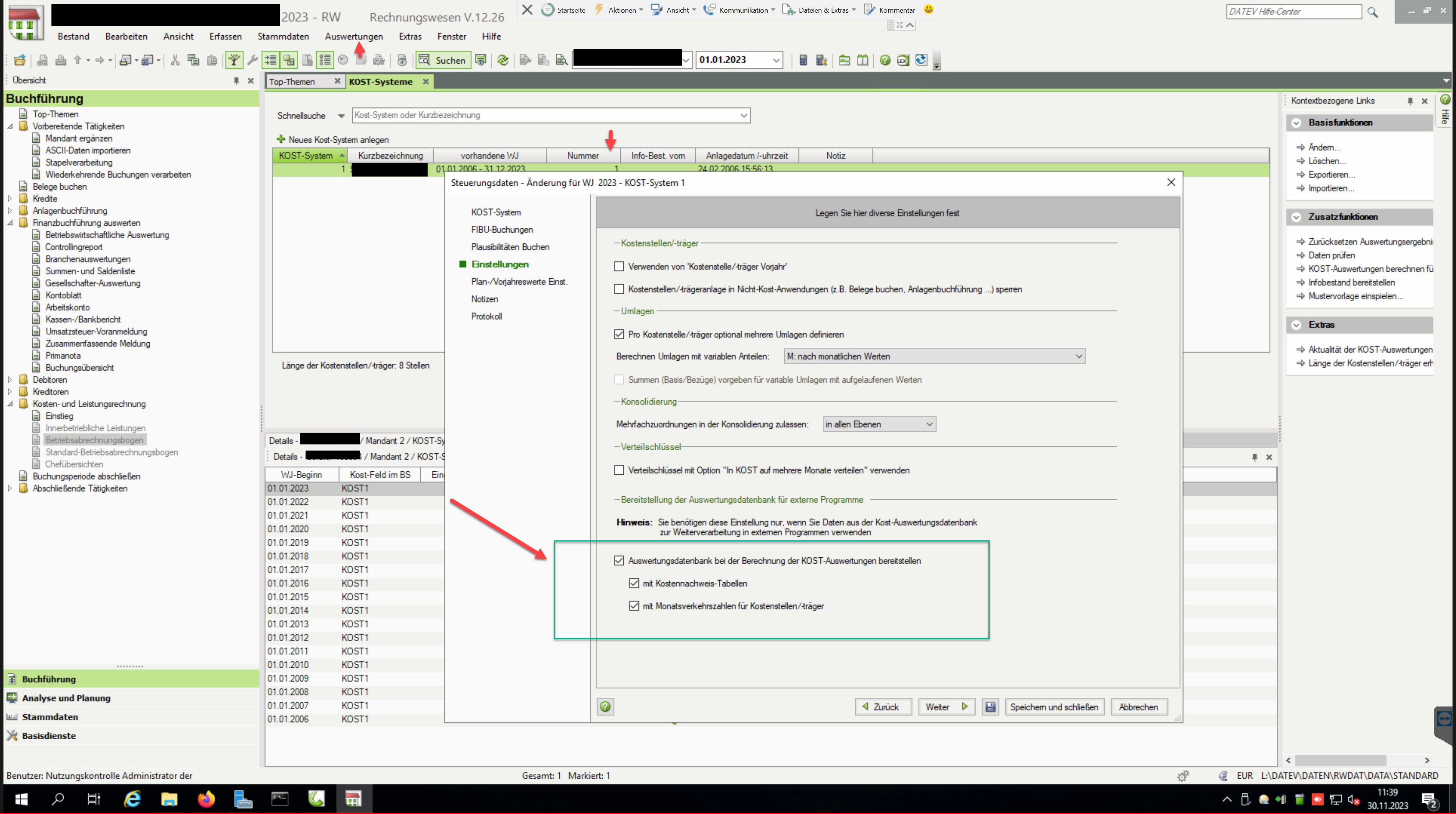
Task: Select the scissors Ausschneiden icon
Action: coord(176,60)
